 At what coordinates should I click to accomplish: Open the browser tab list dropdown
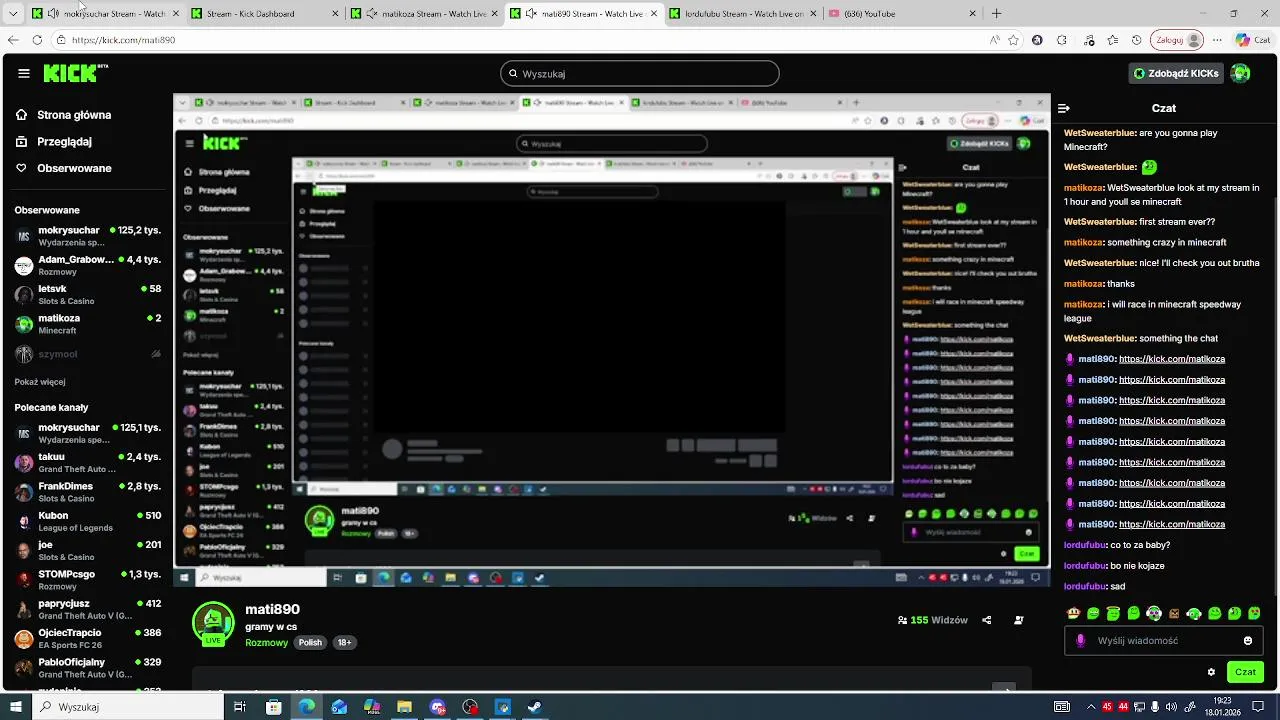[13, 14]
